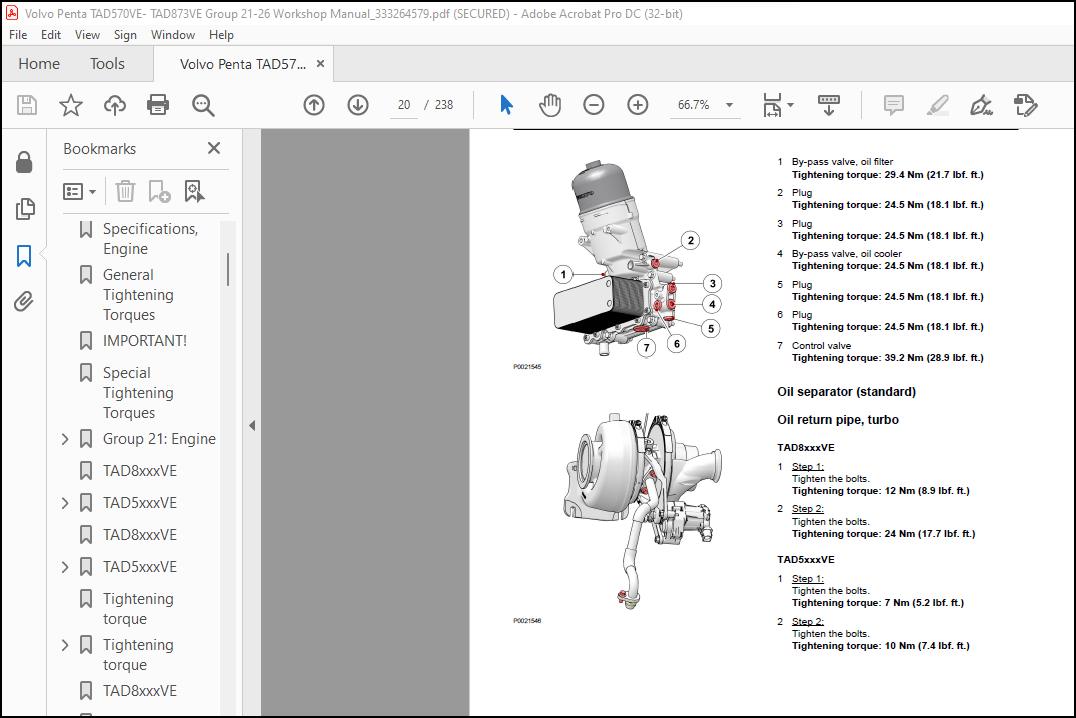
Task: Expand the second Tightening torque bookmark
Action: click(x=65, y=645)
